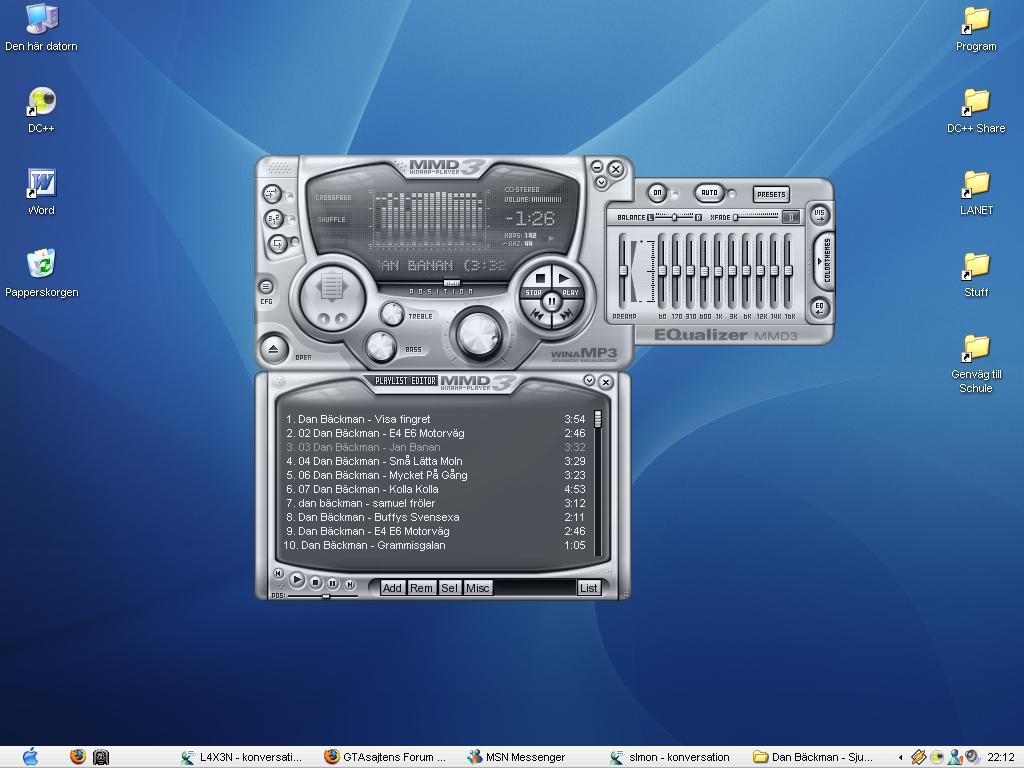Switch the equalizer ON
Image resolution: width=1024 pixels, height=768 pixels.
click(657, 193)
